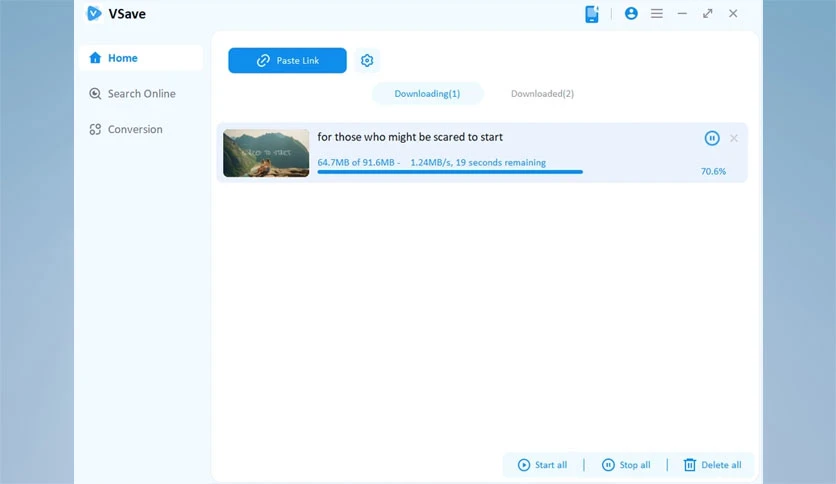The width and height of the screenshot is (836, 484).
Task: Click the Paste Link button
Action: pyautogui.click(x=287, y=60)
